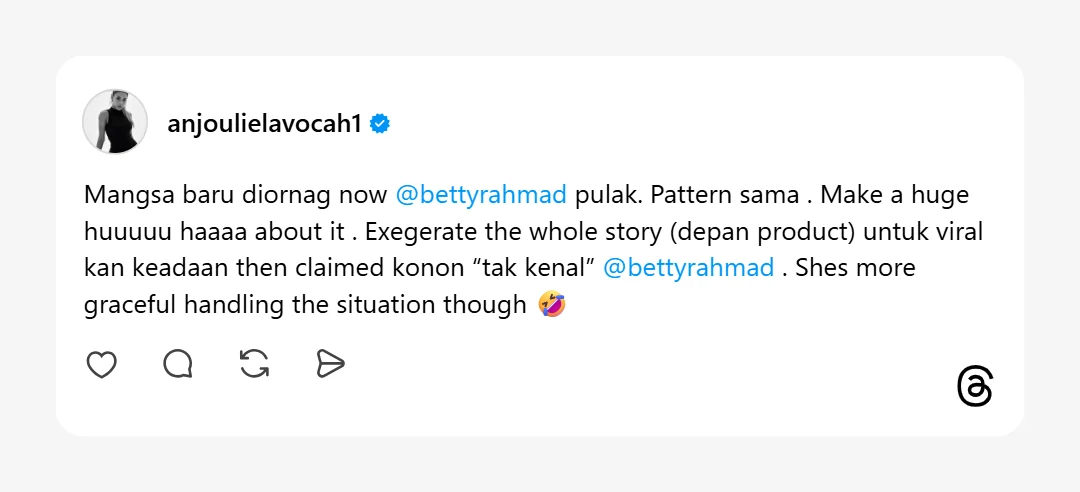Like the post with the heart icon

tap(101, 365)
